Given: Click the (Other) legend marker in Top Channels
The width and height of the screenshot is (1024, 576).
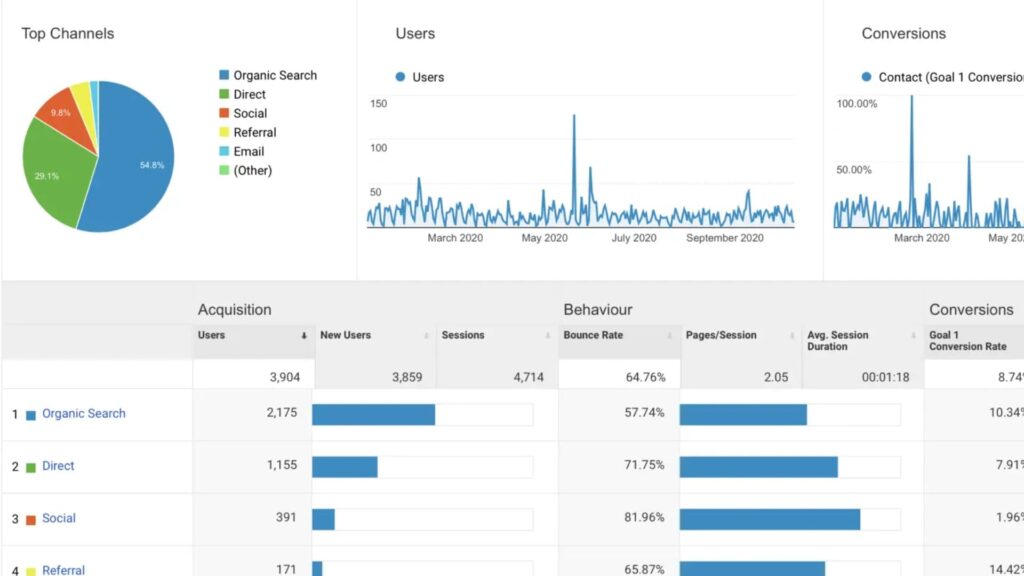Looking at the screenshot, I should [x=222, y=170].
